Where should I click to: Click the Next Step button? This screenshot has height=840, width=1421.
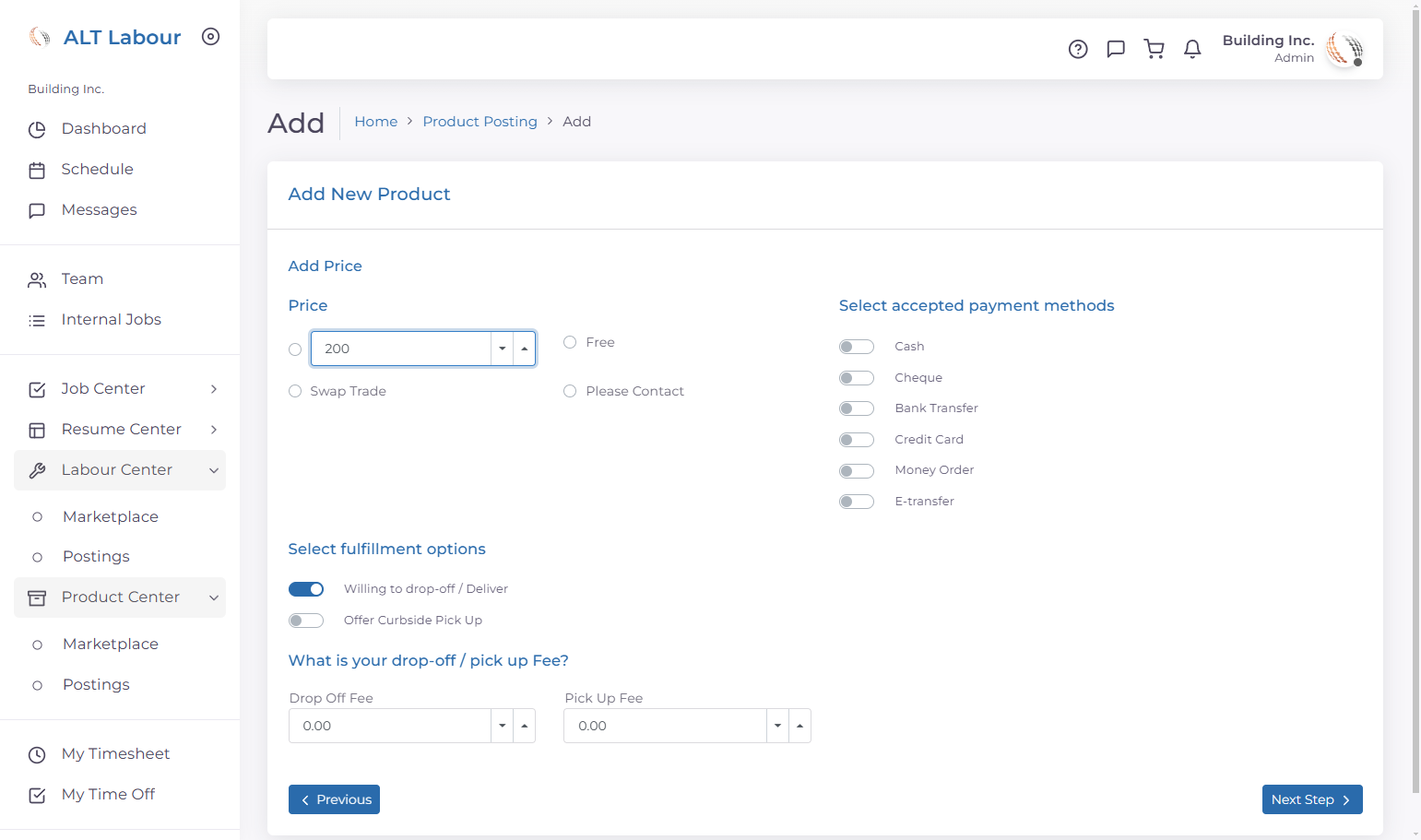coord(1312,799)
